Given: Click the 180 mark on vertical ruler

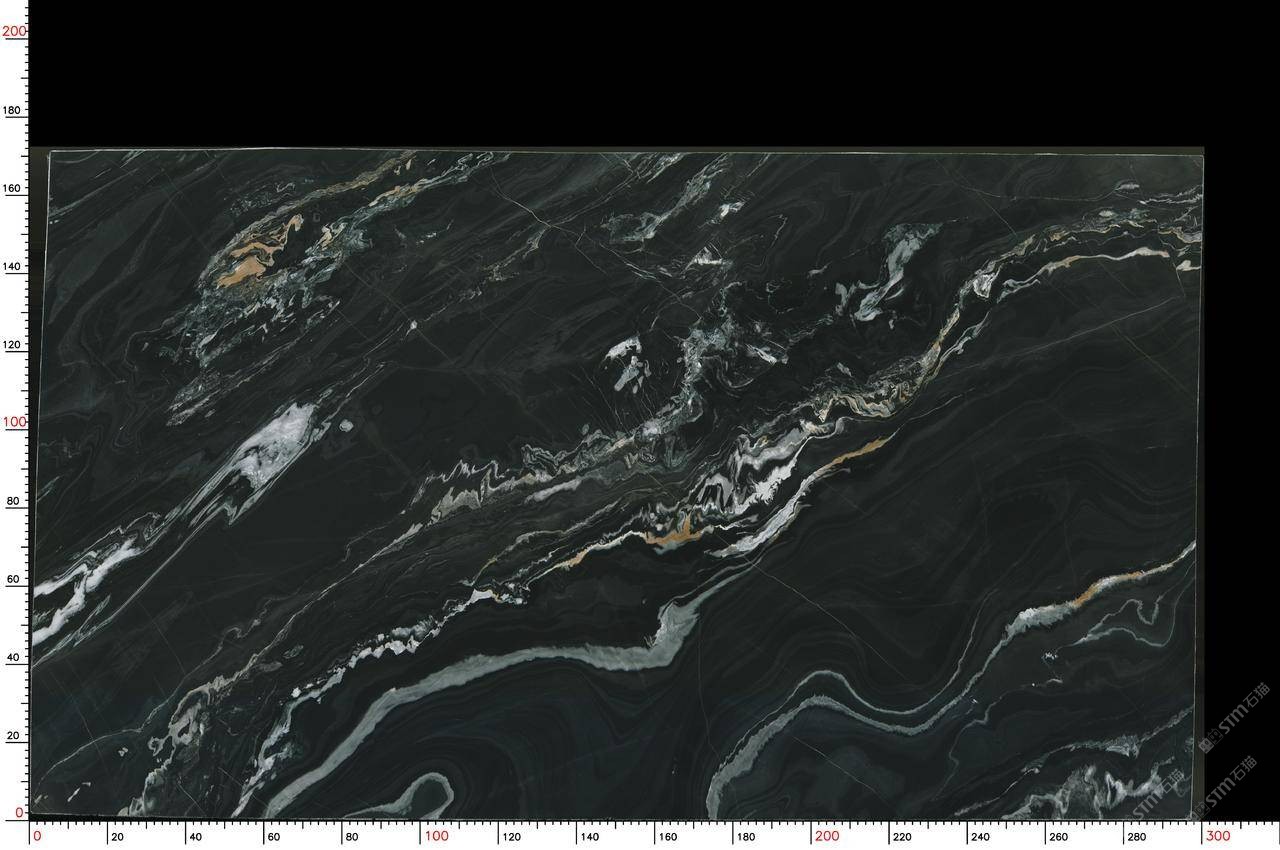Looking at the screenshot, I should click(13, 110).
